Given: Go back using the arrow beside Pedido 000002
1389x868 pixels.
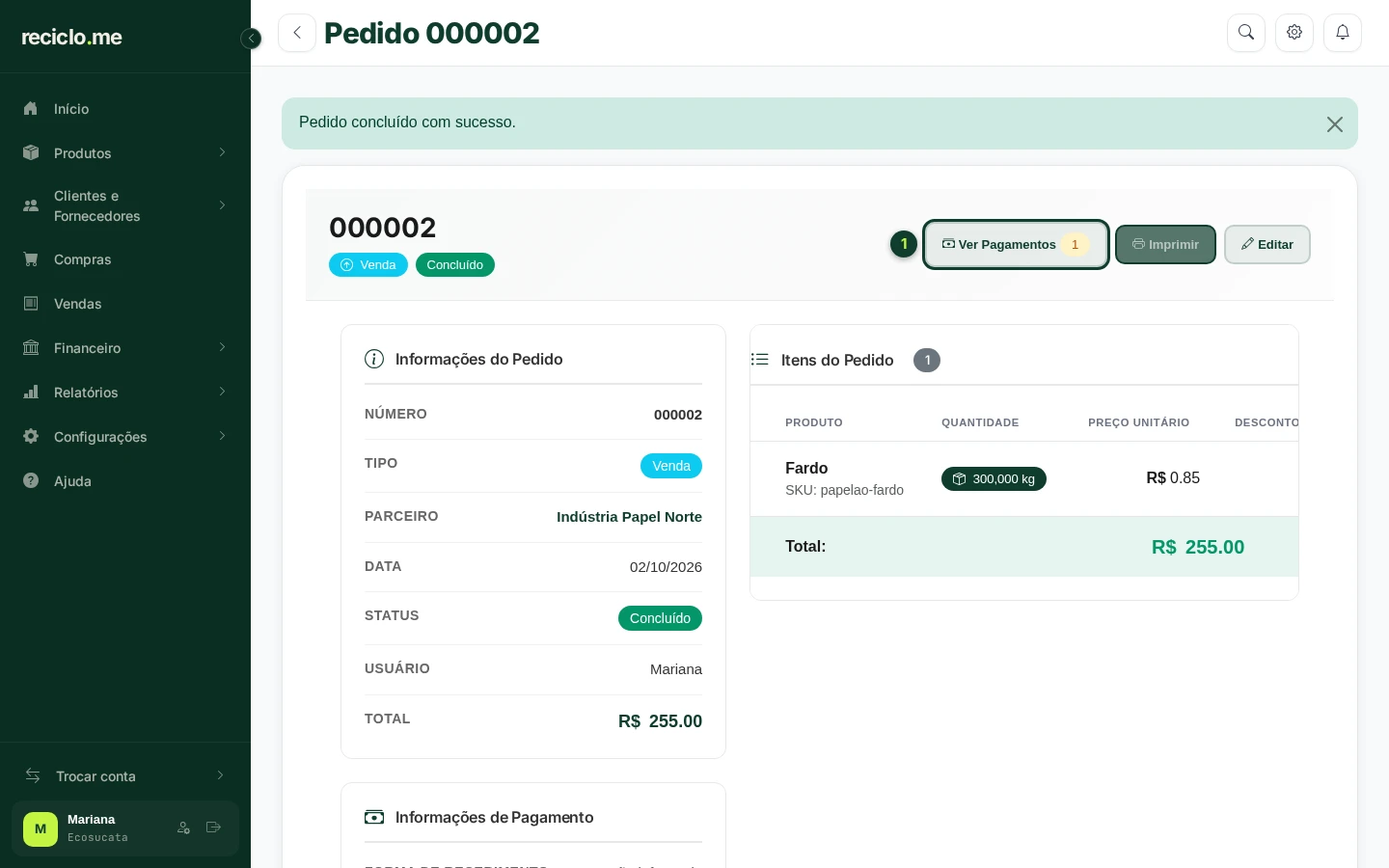Looking at the screenshot, I should tap(297, 33).
